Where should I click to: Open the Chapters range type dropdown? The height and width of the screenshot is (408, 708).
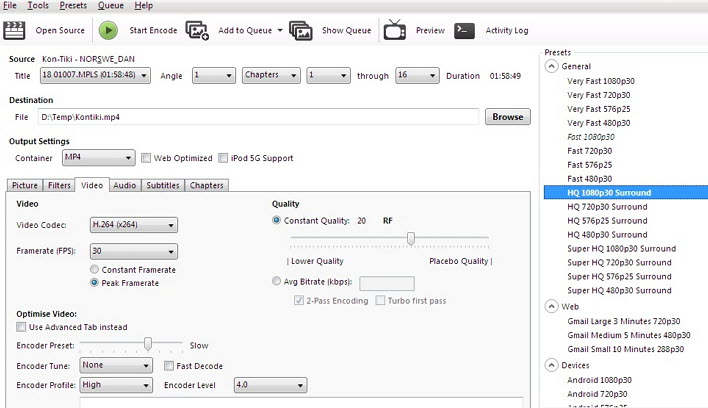coord(271,75)
